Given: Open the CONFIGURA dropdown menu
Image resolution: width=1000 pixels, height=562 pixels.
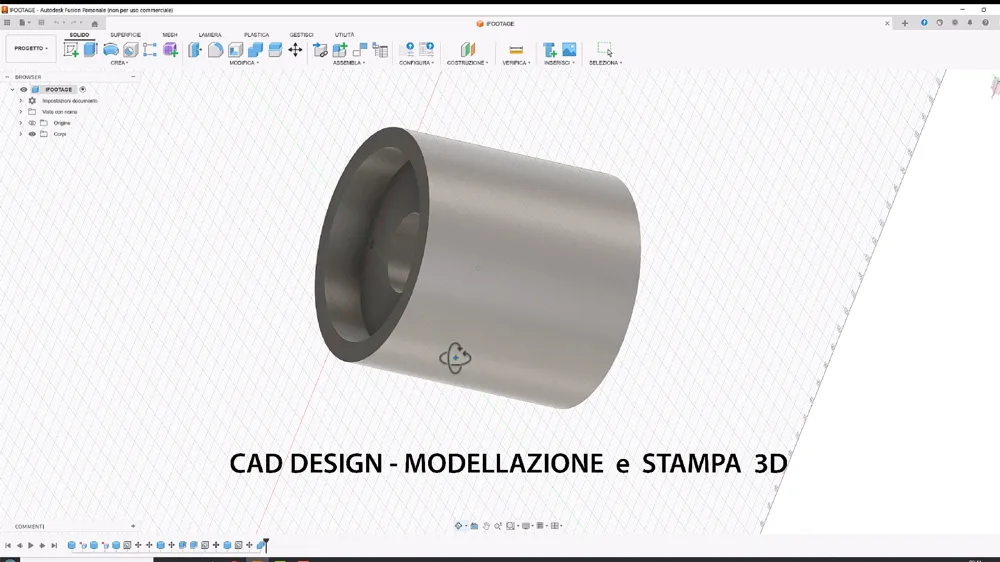Looking at the screenshot, I should click(x=416, y=63).
